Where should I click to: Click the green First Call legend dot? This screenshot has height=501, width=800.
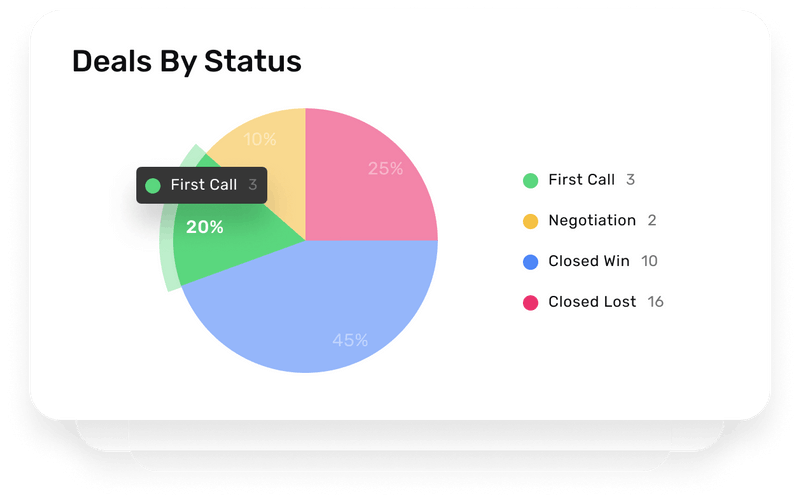click(530, 181)
